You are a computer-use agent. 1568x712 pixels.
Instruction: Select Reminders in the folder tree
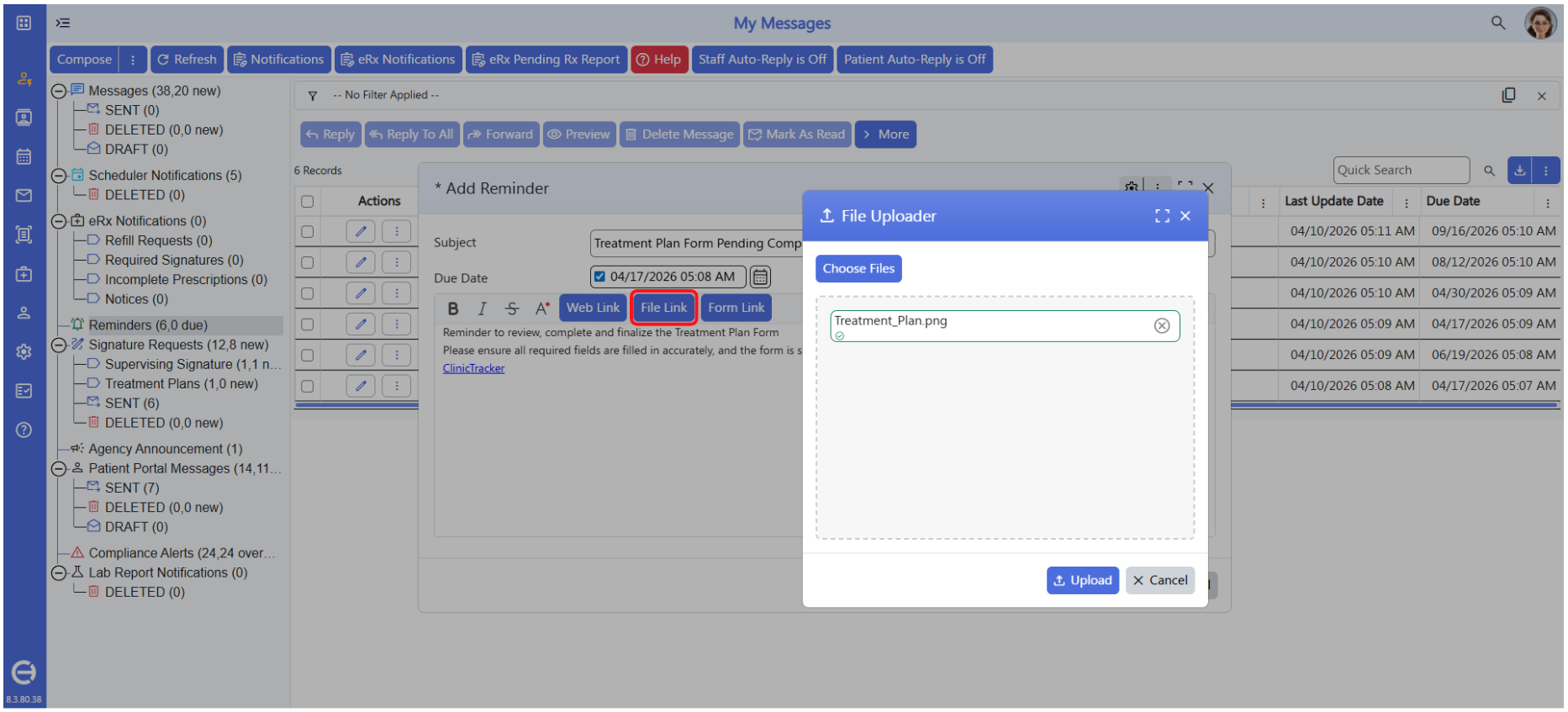point(148,325)
